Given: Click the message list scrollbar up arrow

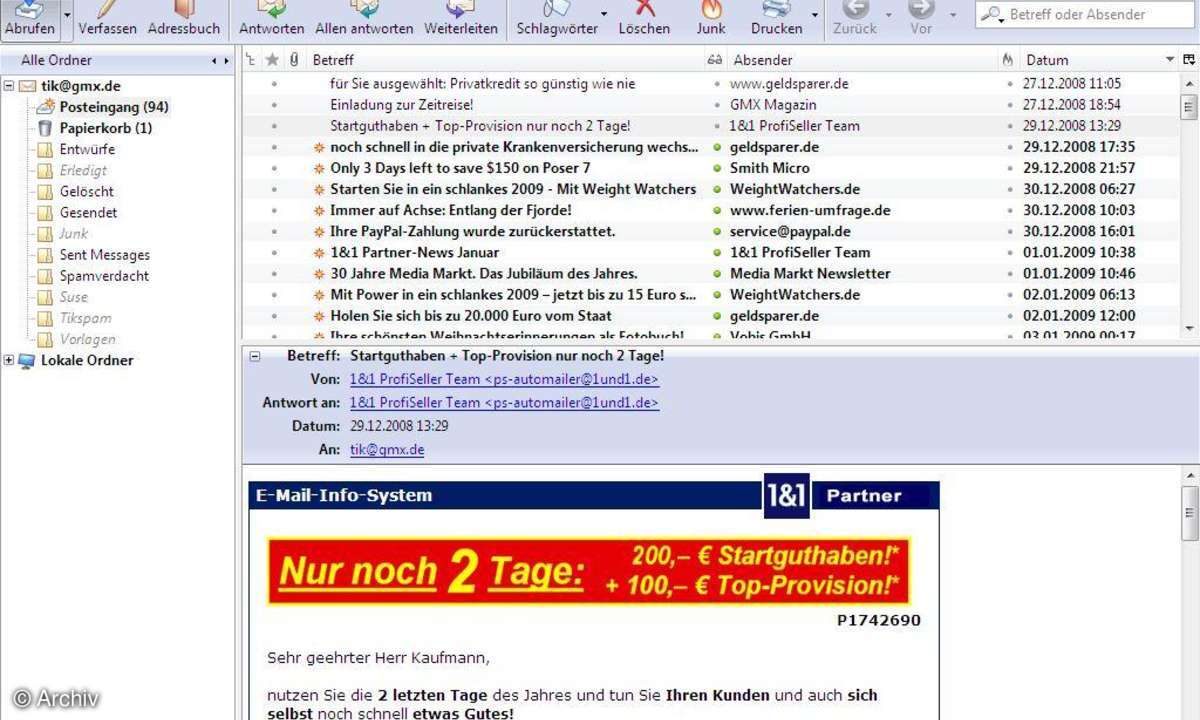Looking at the screenshot, I should point(1189,84).
